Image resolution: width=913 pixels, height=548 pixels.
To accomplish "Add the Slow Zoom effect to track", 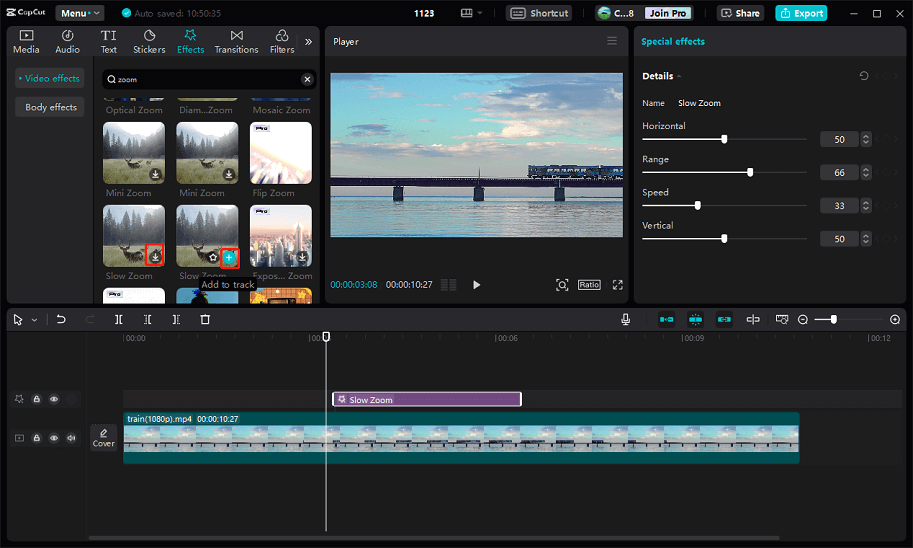I will tap(229, 257).
